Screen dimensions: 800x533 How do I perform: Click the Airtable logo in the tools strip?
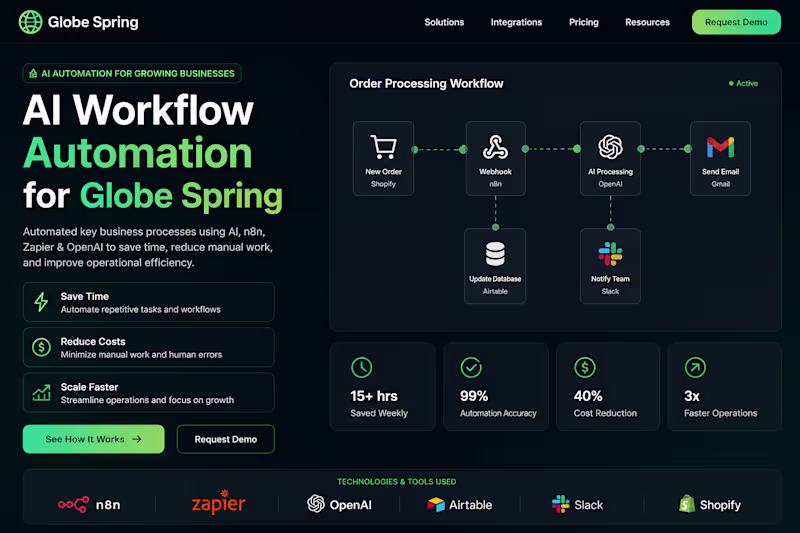(x=460, y=504)
